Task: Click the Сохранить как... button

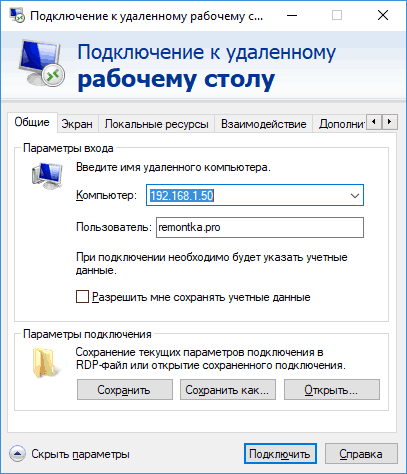Action: click(228, 389)
